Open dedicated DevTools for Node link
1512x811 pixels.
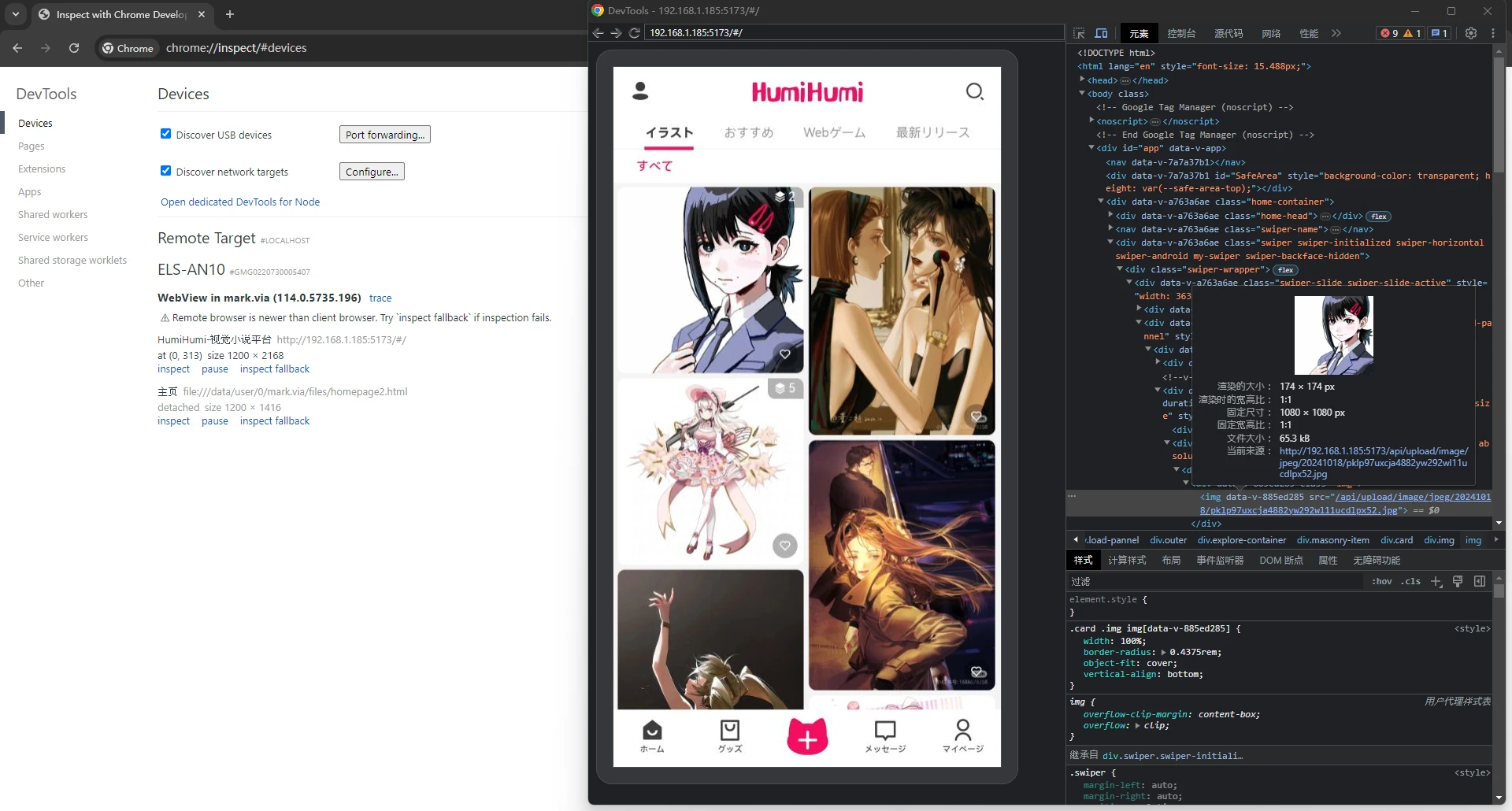(240, 202)
